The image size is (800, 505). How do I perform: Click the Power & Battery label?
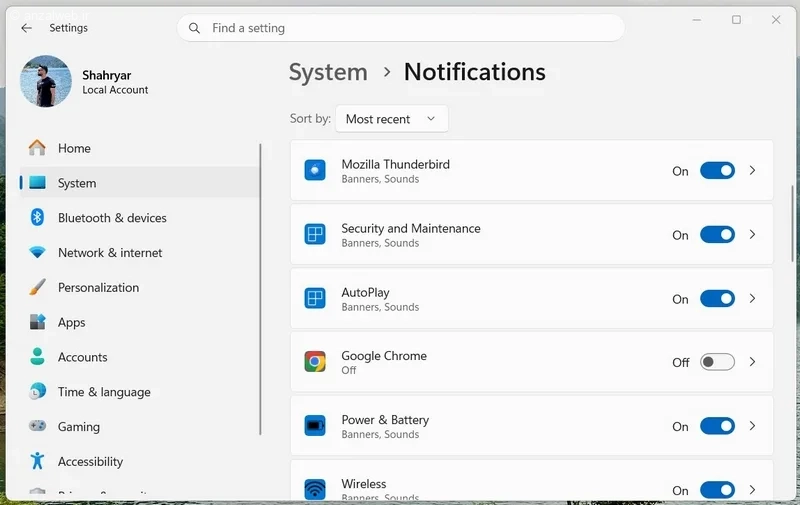[385, 420]
